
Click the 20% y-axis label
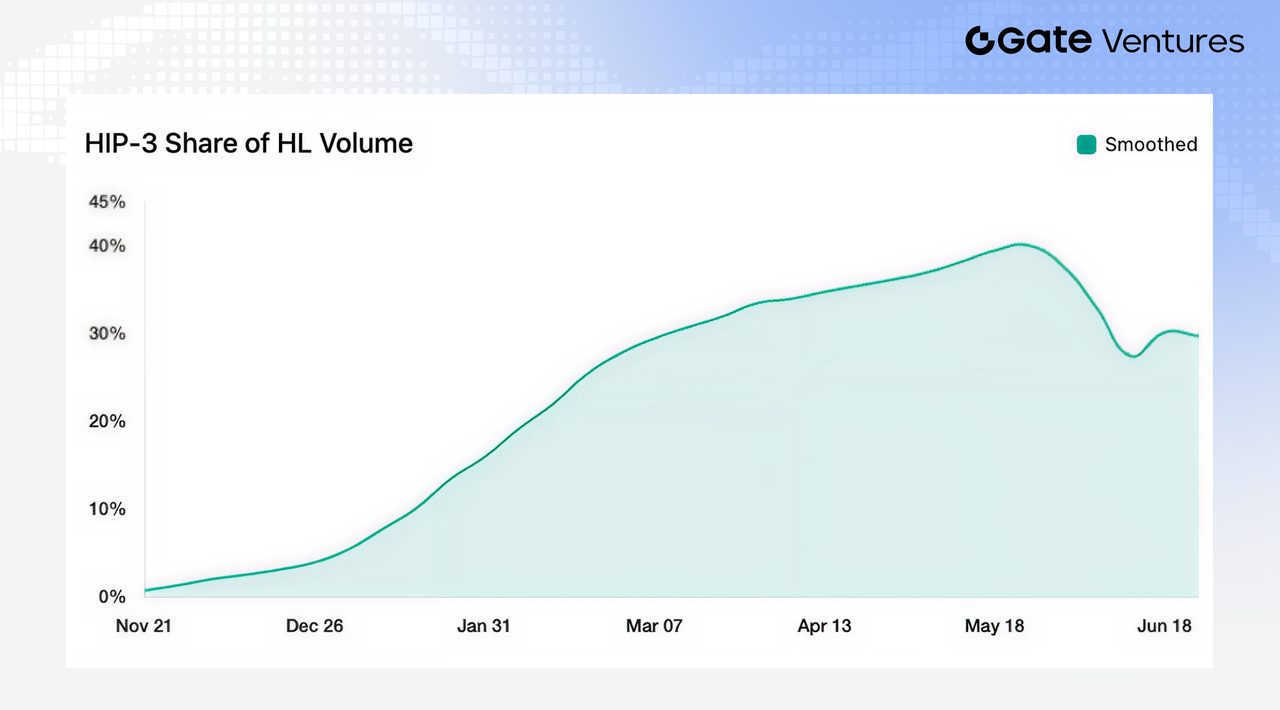pyautogui.click(x=107, y=422)
